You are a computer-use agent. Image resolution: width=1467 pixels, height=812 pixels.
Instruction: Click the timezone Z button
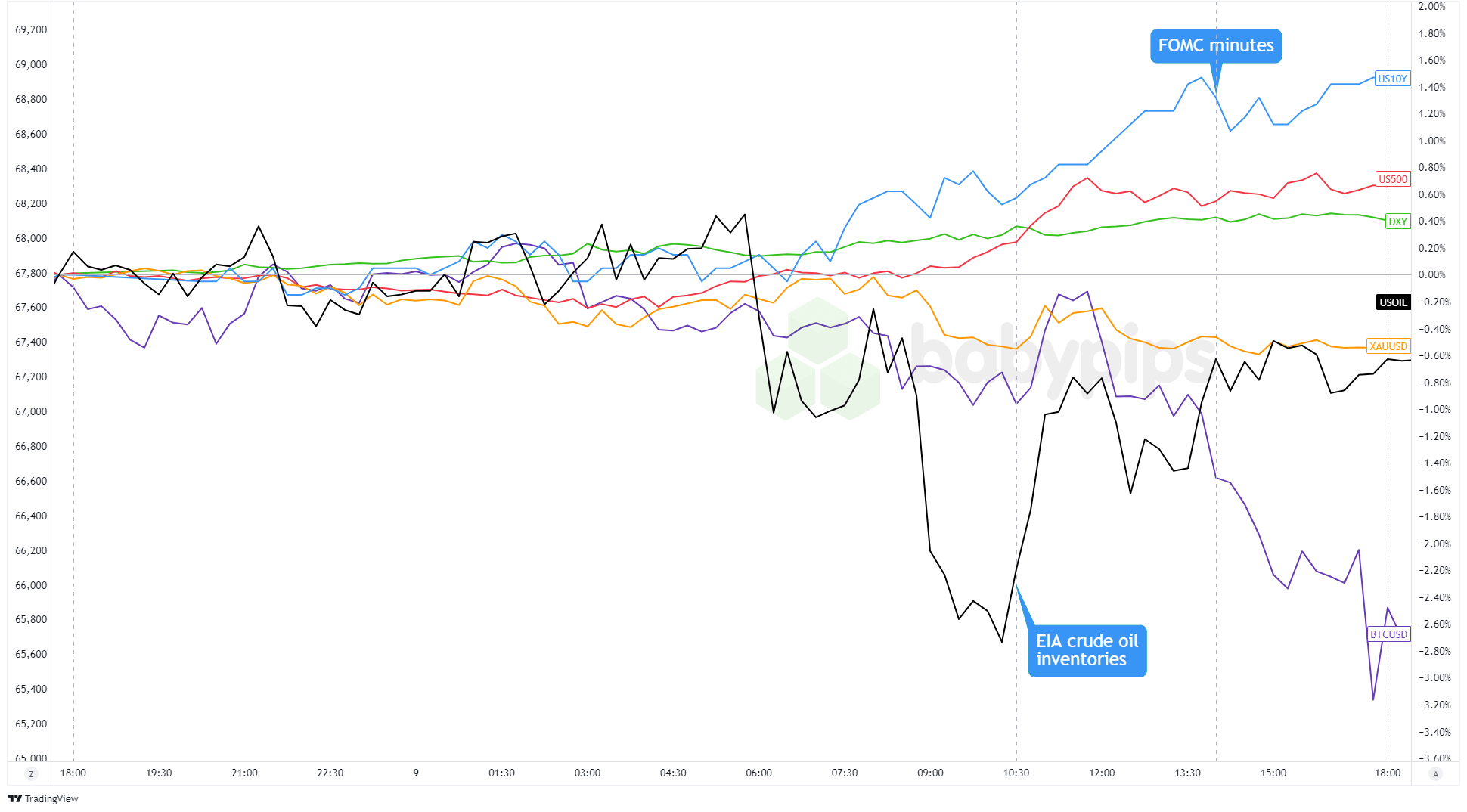tap(31, 773)
